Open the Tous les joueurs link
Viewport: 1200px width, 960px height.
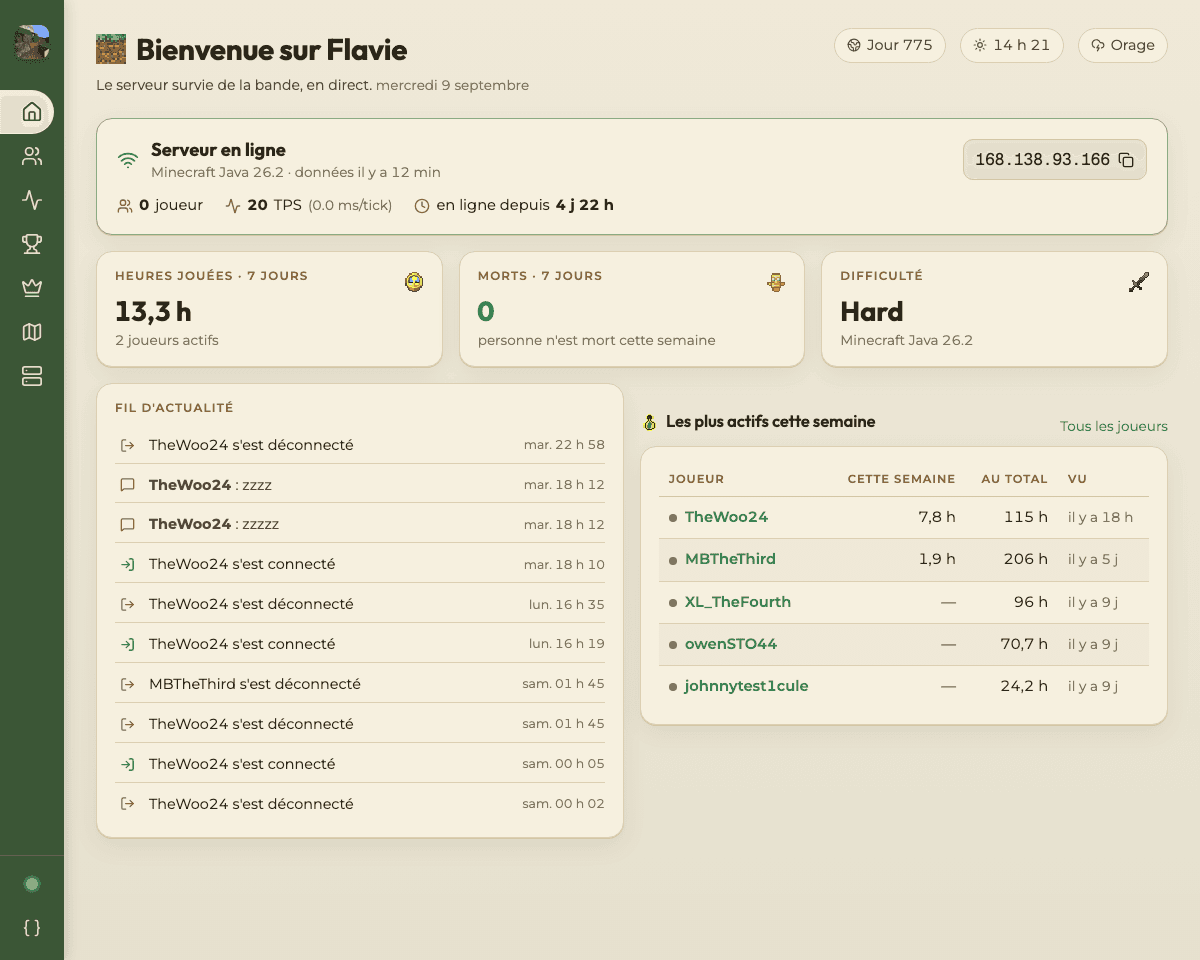pyautogui.click(x=1114, y=426)
